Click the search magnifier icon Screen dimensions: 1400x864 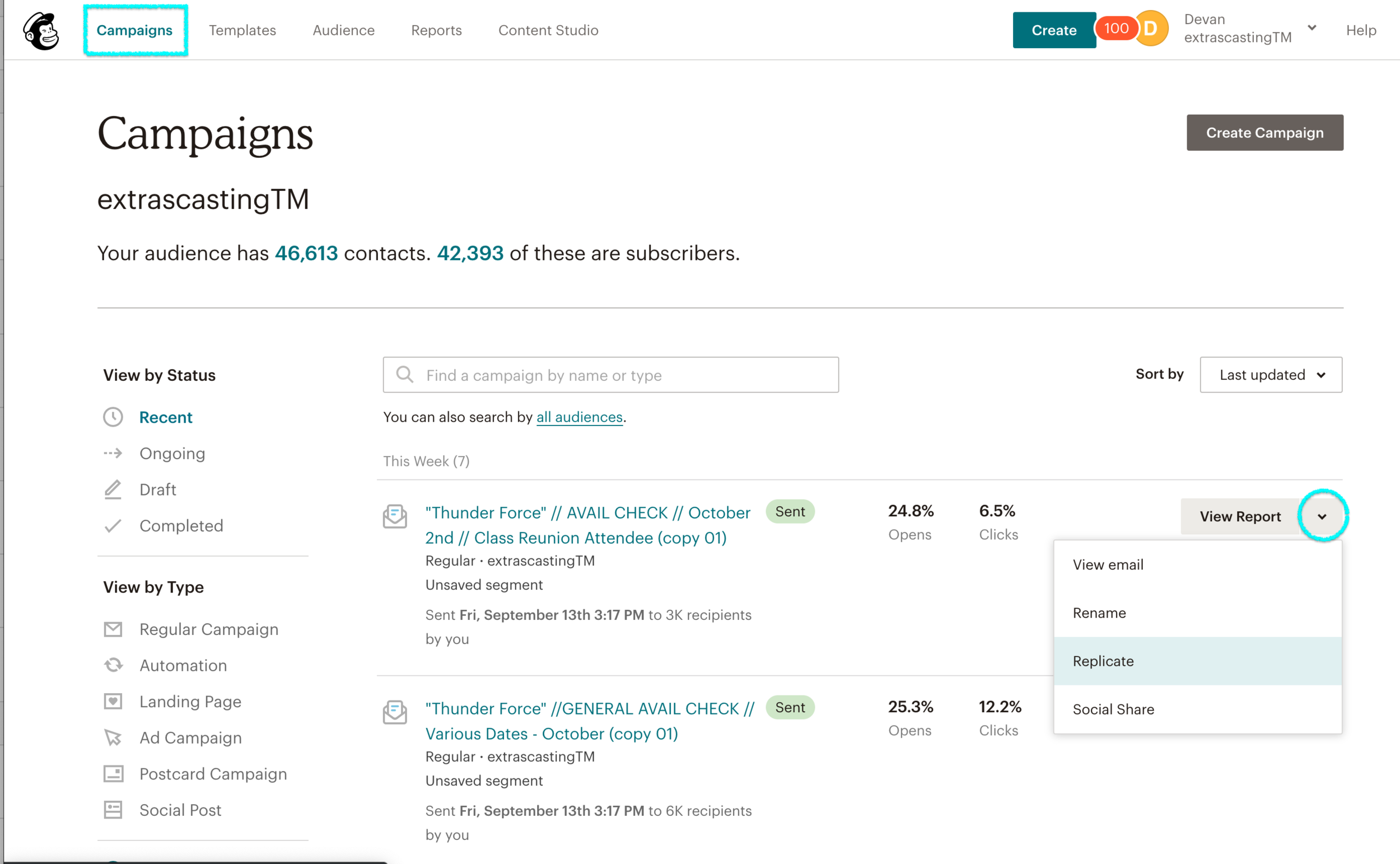404,374
